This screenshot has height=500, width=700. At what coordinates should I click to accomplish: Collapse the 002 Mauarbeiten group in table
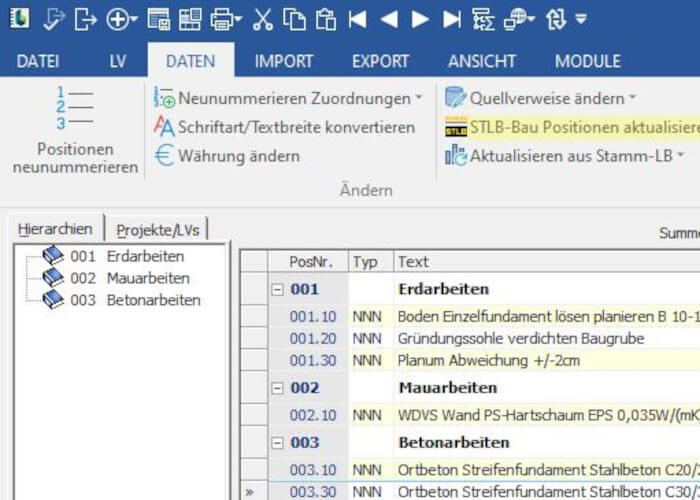[277, 388]
